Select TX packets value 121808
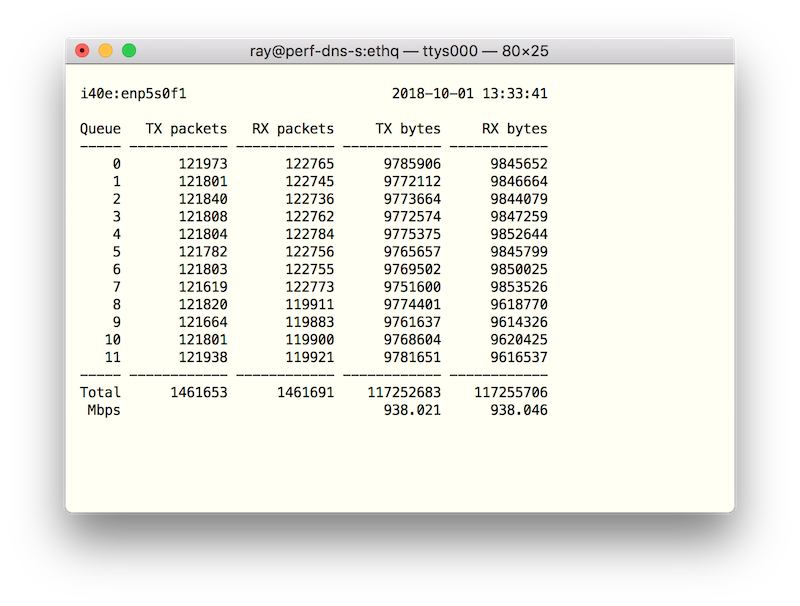Viewport: 800px width, 606px height. pos(203,217)
